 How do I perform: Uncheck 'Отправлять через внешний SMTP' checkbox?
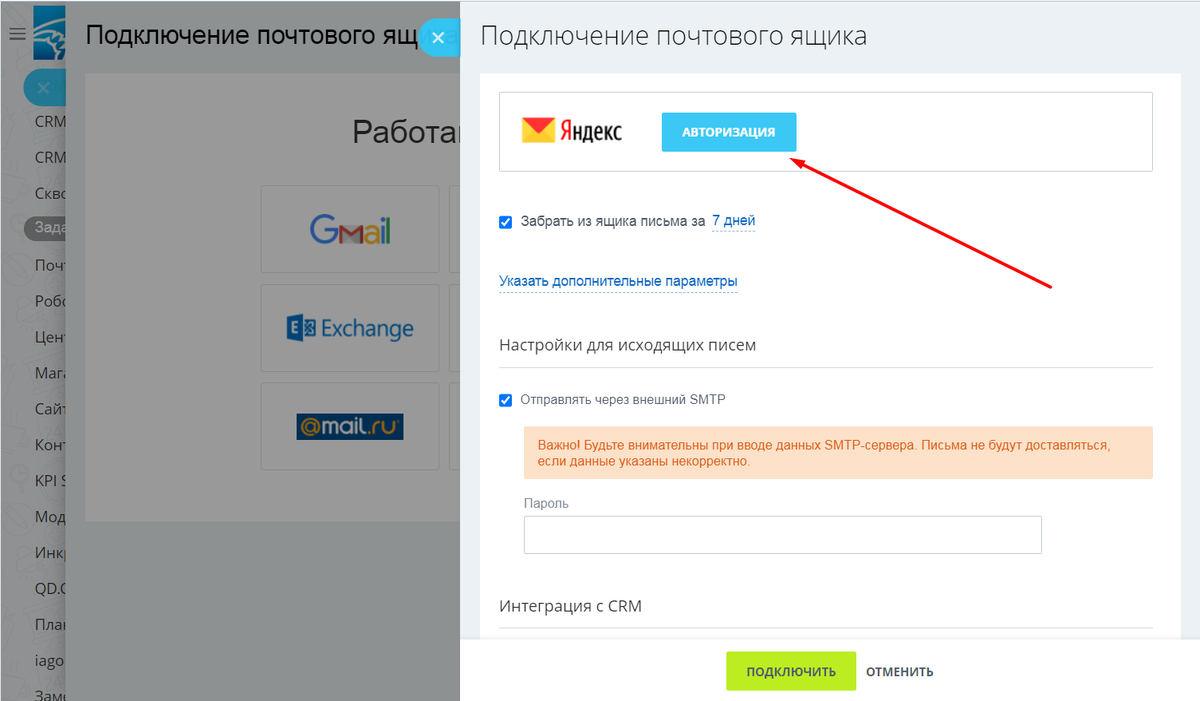pyautogui.click(x=506, y=400)
